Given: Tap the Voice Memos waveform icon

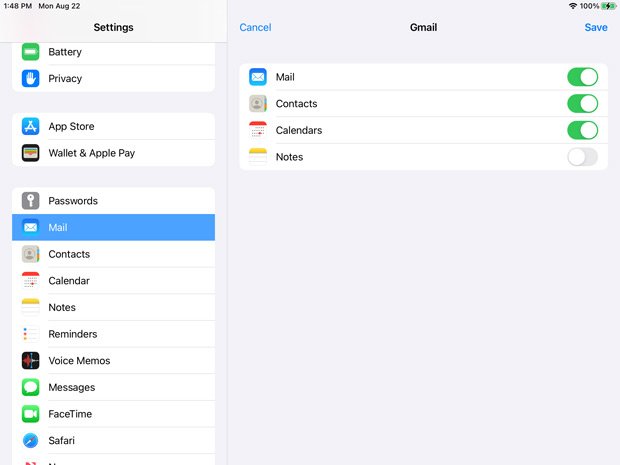Looking at the screenshot, I should (x=30, y=361).
